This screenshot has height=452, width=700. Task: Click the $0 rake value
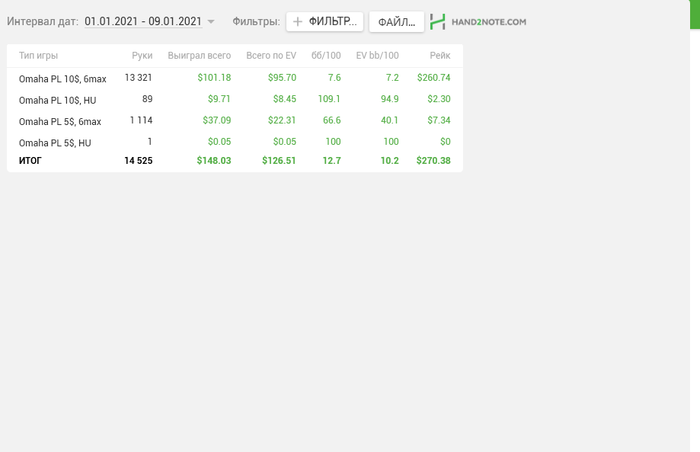coord(445,142)
